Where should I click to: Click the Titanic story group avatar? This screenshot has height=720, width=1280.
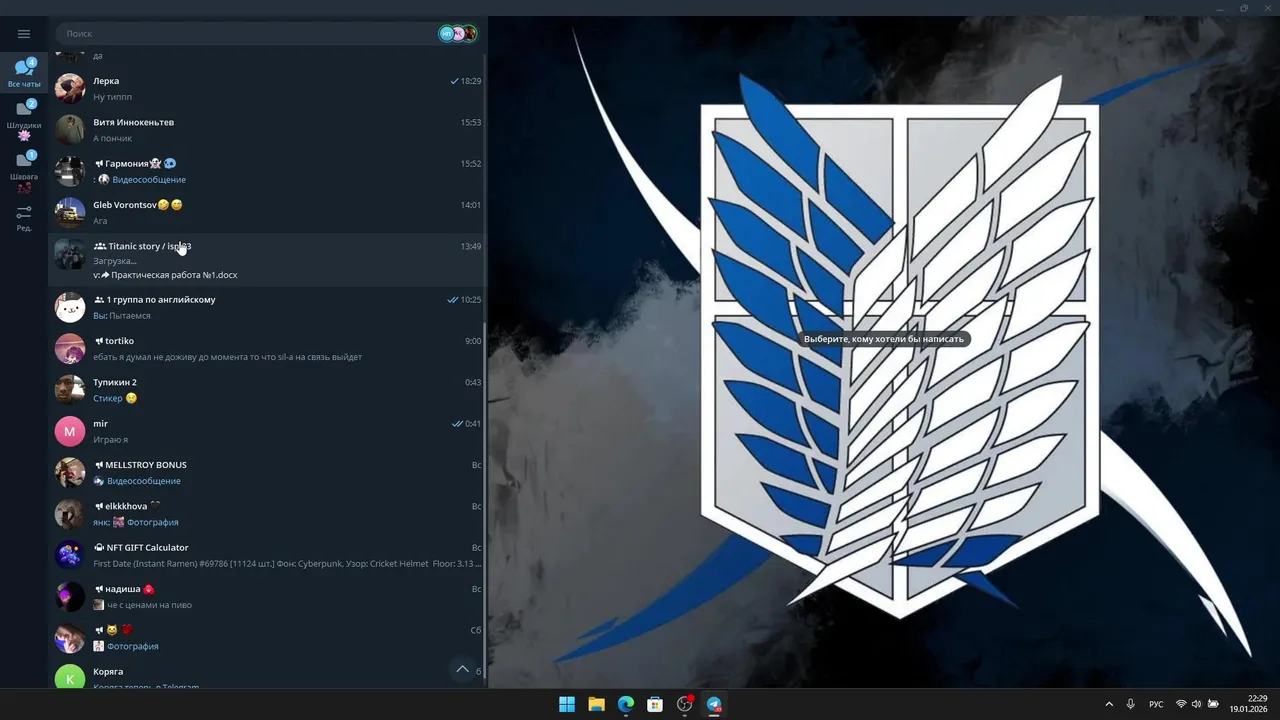click(69, 254)
